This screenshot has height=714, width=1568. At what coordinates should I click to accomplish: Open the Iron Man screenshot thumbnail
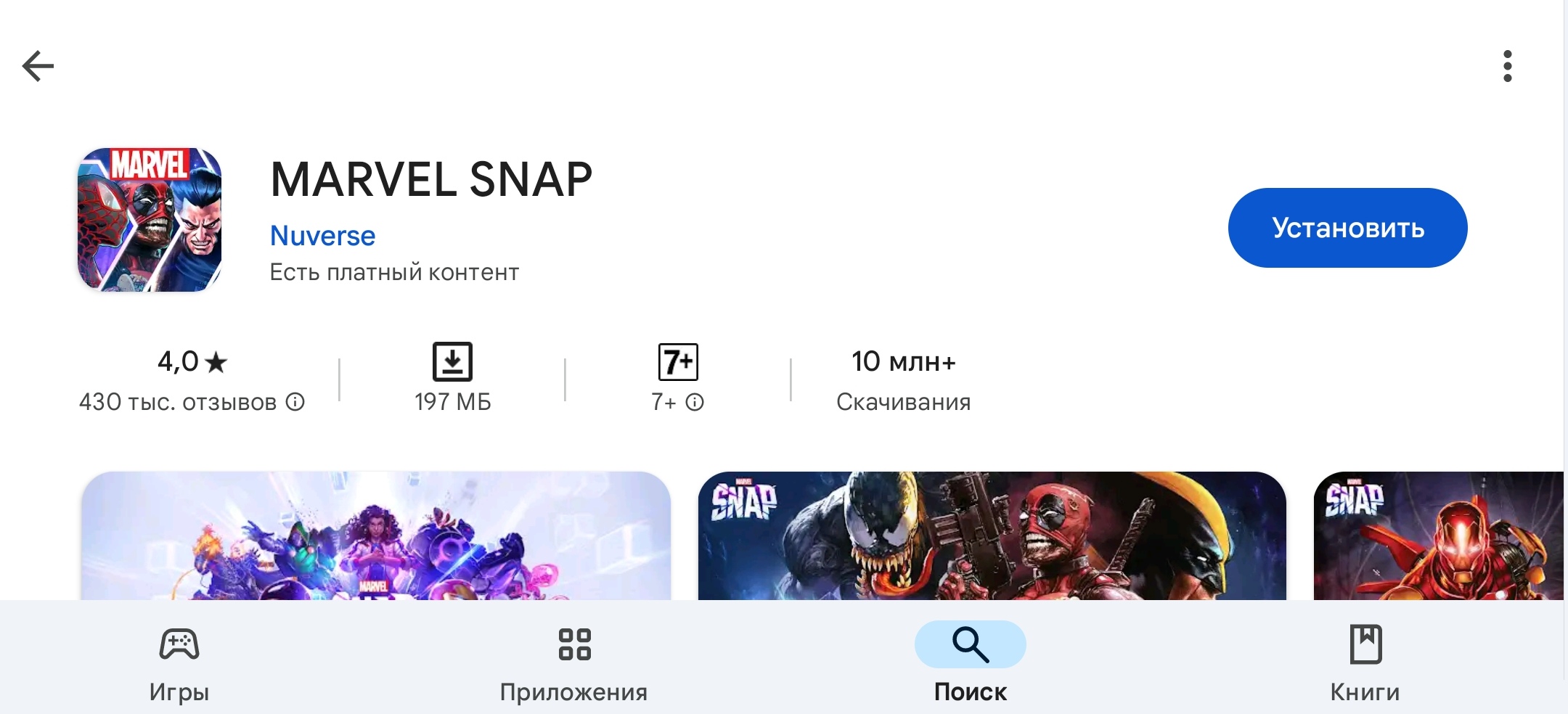coord(1439,535)
